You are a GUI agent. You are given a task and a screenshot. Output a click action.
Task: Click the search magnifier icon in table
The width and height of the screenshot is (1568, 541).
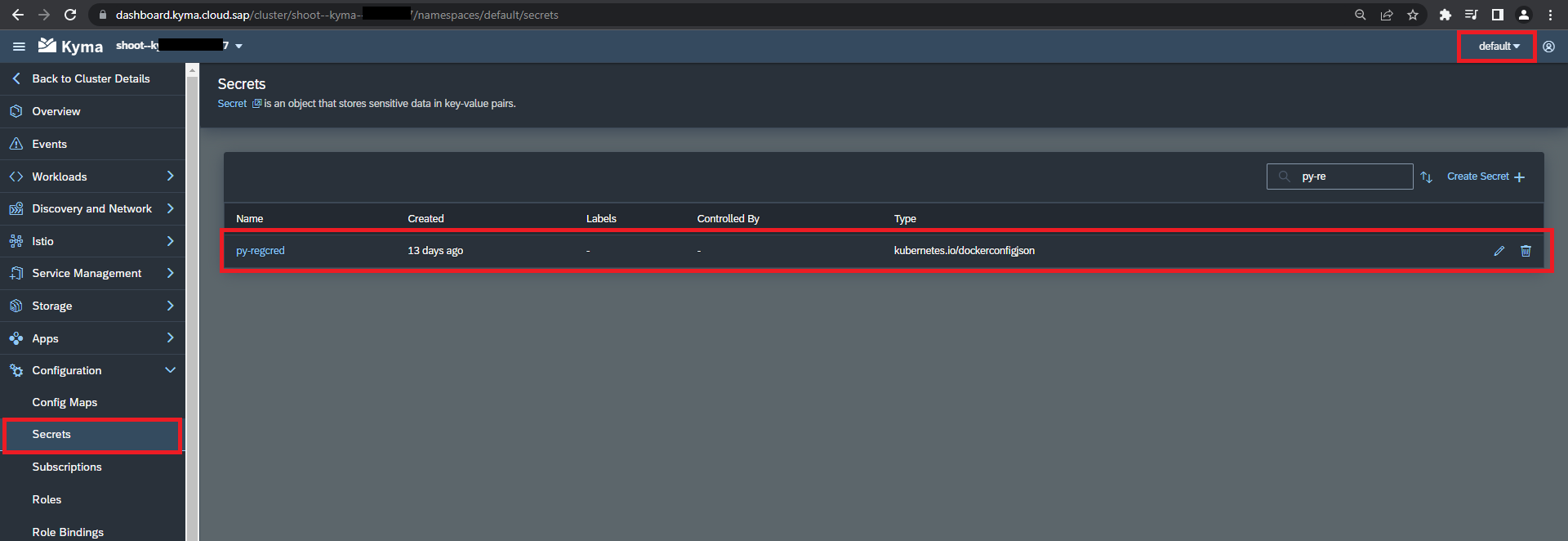click(1284, 177)
